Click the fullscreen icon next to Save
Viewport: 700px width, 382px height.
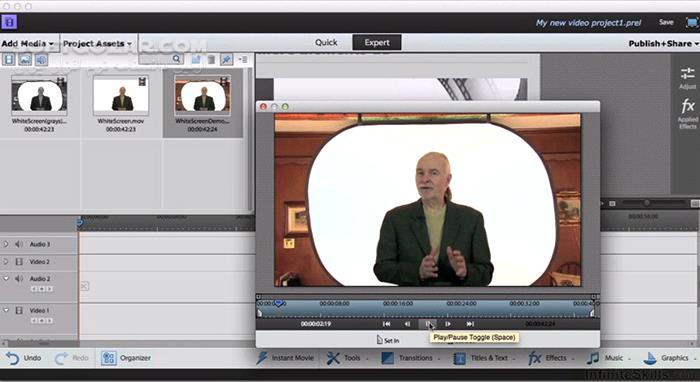pyautogui.click(x=692, y=22)
